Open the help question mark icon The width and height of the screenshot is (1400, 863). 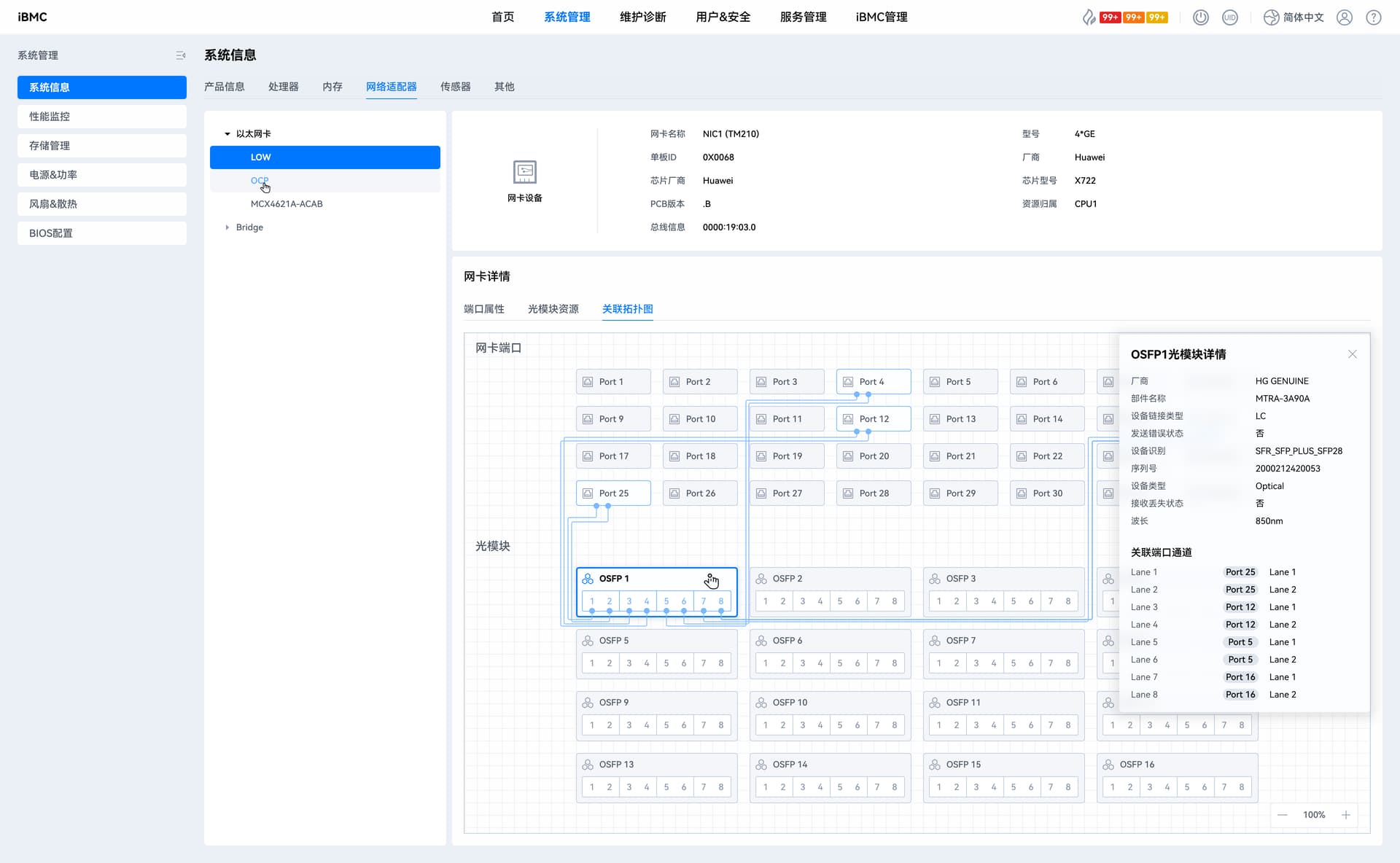click(1373, 17)
